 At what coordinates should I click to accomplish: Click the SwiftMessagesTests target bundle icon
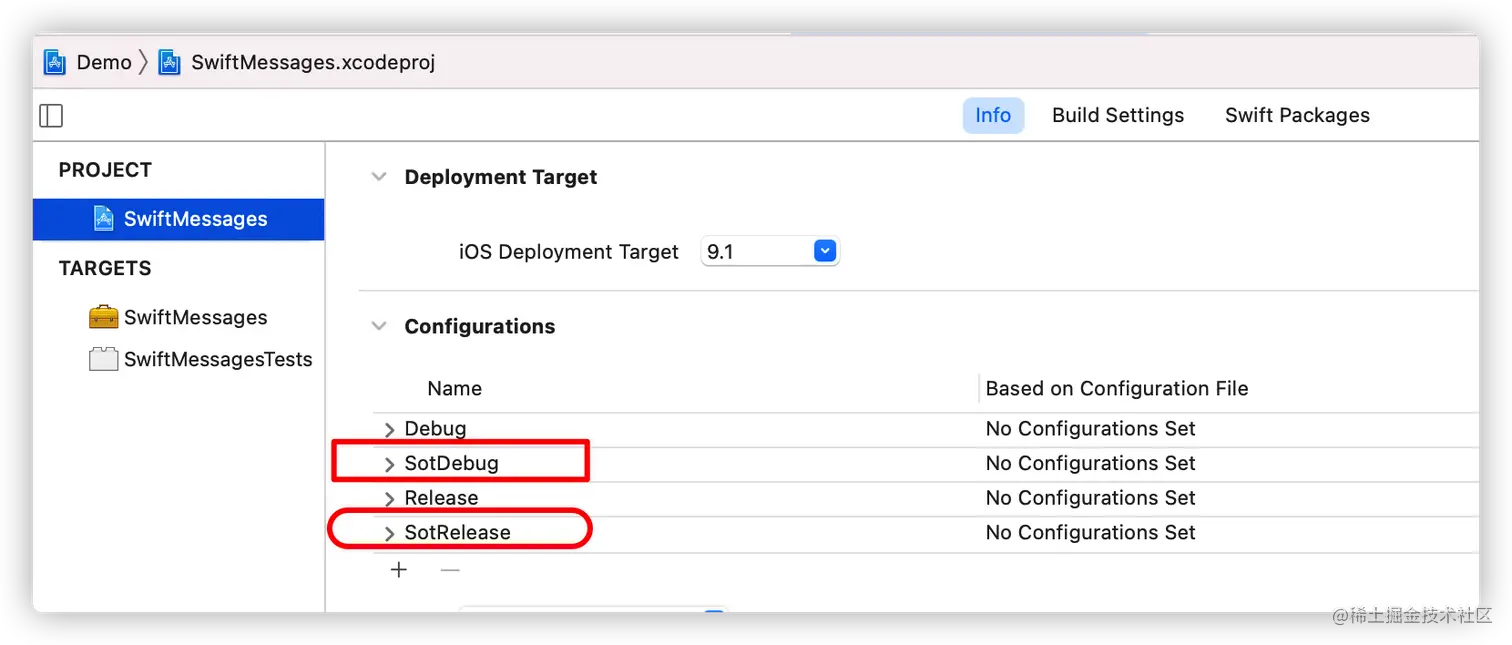tap(104, 359)
